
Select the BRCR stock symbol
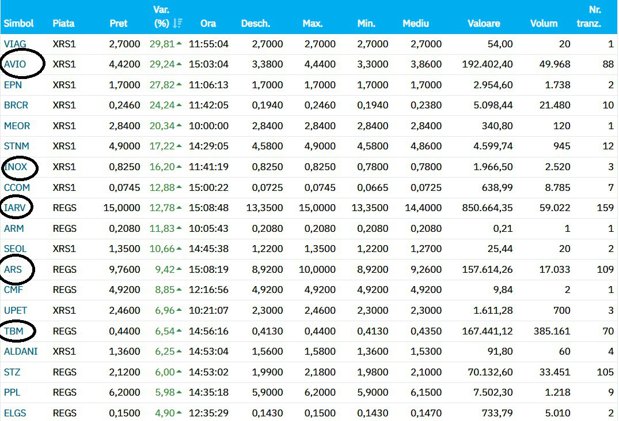[x=16, y=105]
